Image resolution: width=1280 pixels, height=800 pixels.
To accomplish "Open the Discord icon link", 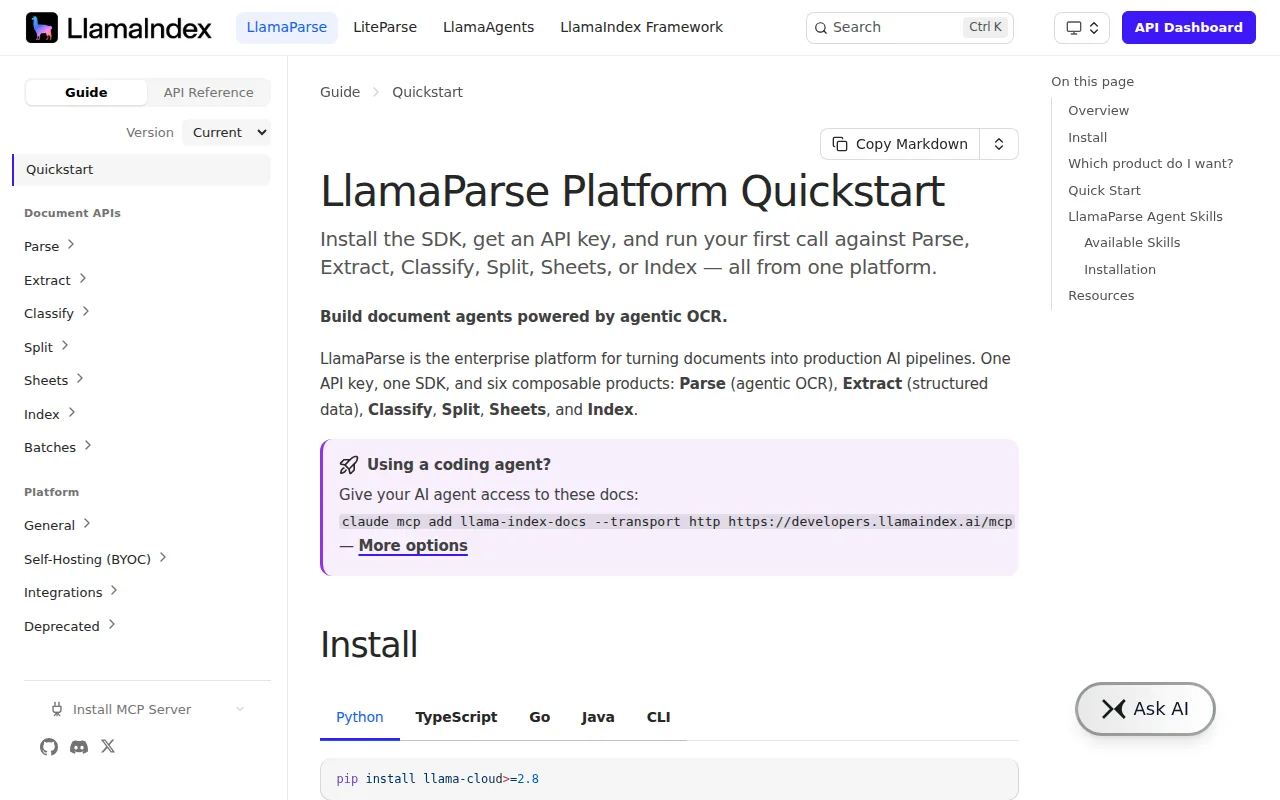I will point(79,747).
